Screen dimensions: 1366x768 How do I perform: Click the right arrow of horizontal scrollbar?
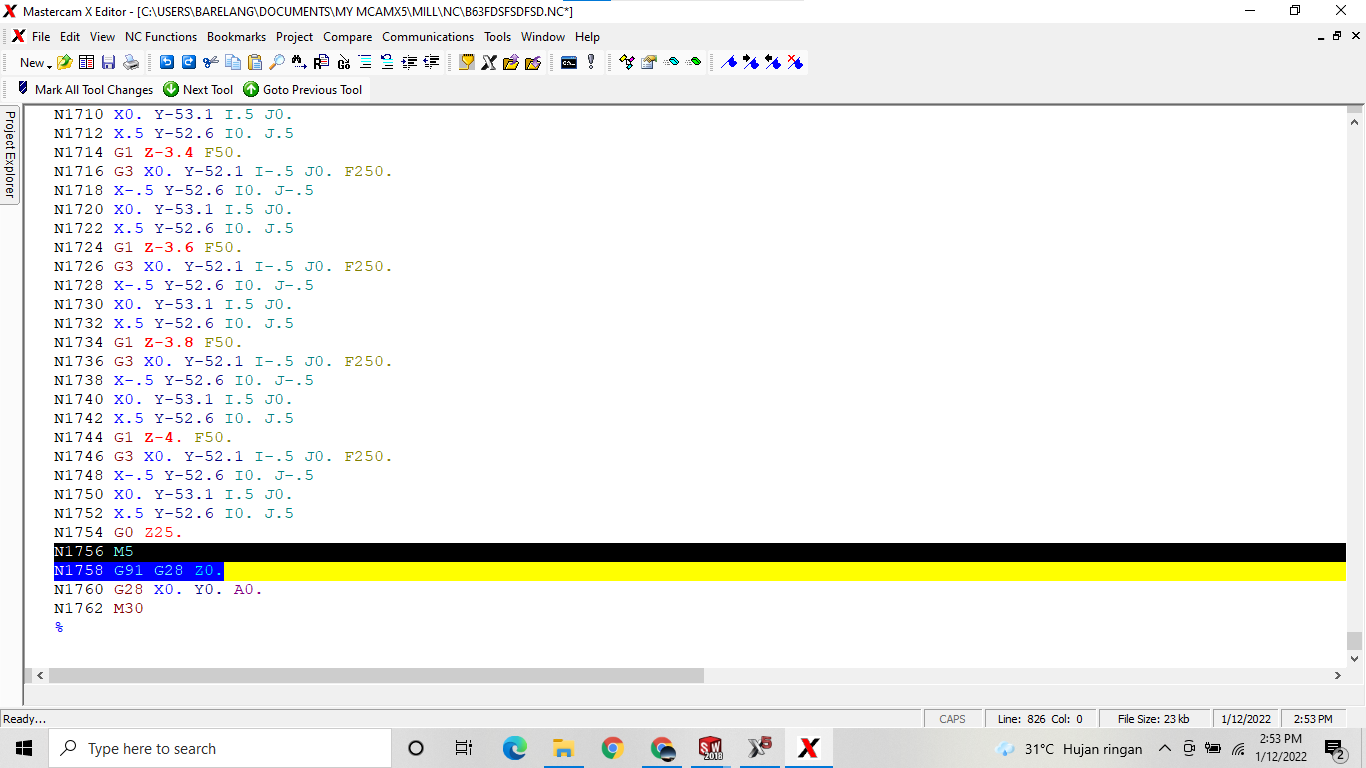point(1340,675)
